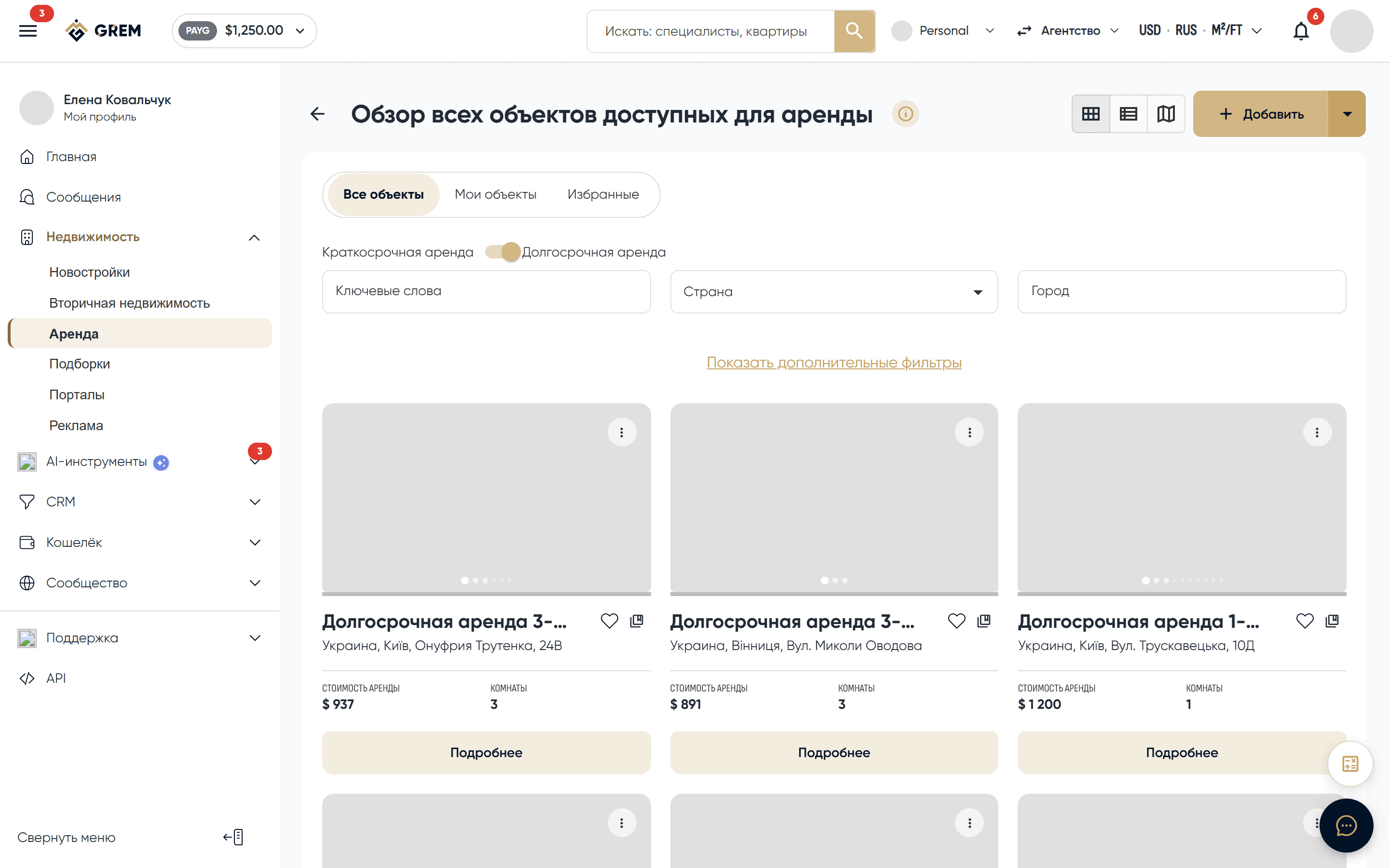Open three-dot menu on Трускавецька card
This screenshot has height=868, width=1389.
1317,432
